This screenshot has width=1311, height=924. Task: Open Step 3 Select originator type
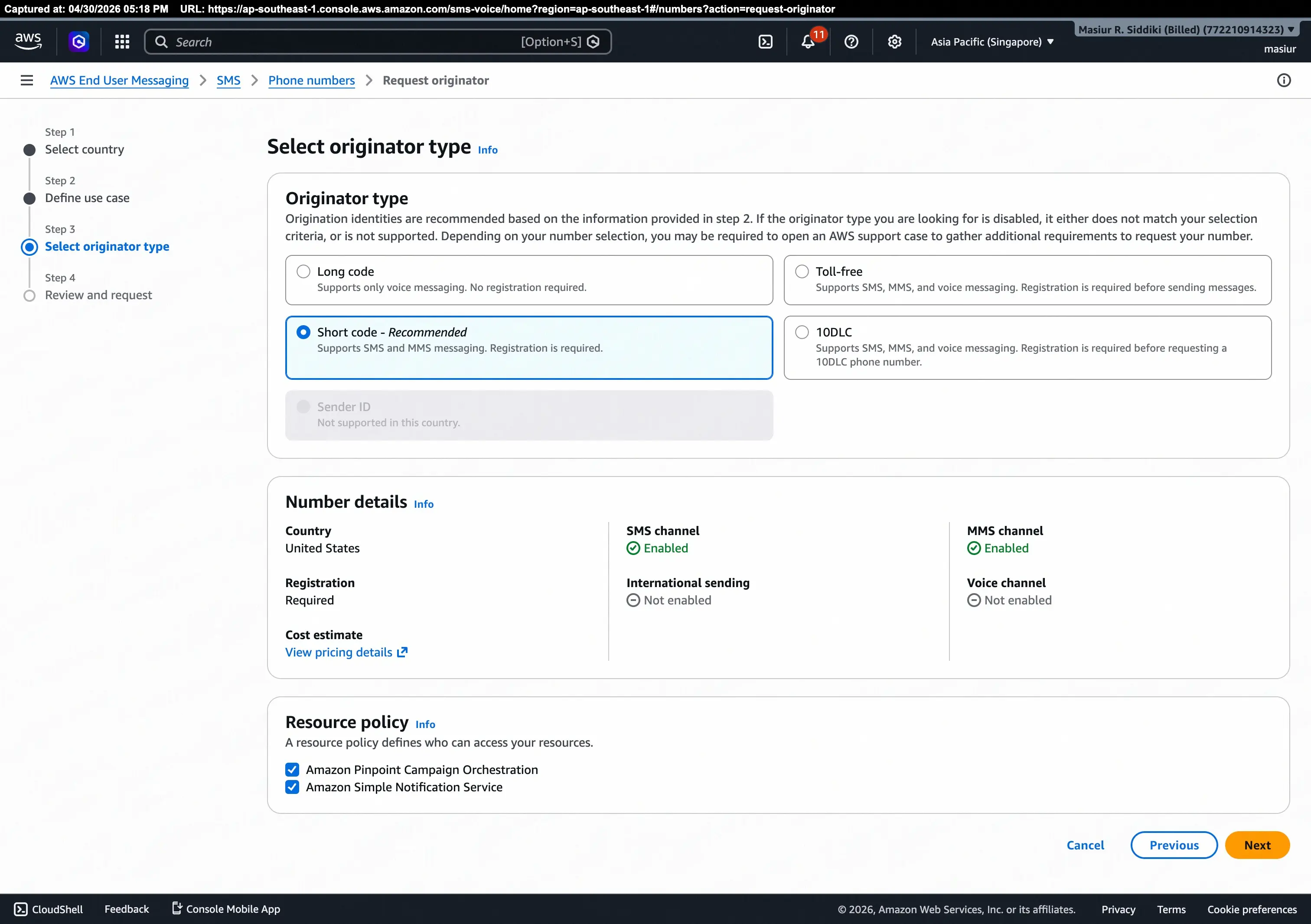pos(108,247)
